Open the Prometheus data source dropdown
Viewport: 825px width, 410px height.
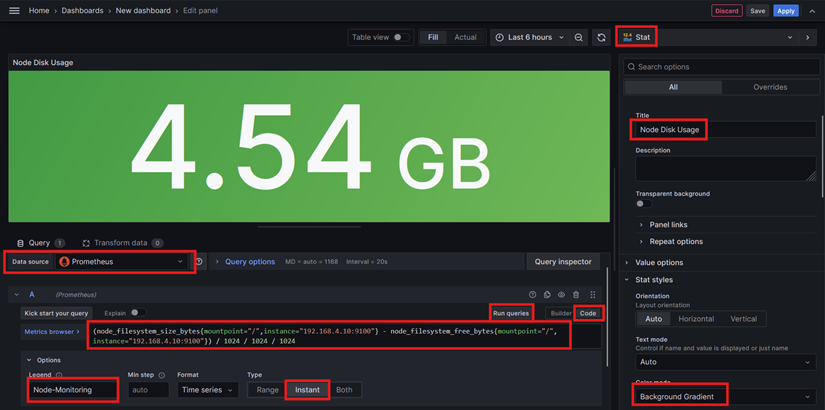[122, 262]
